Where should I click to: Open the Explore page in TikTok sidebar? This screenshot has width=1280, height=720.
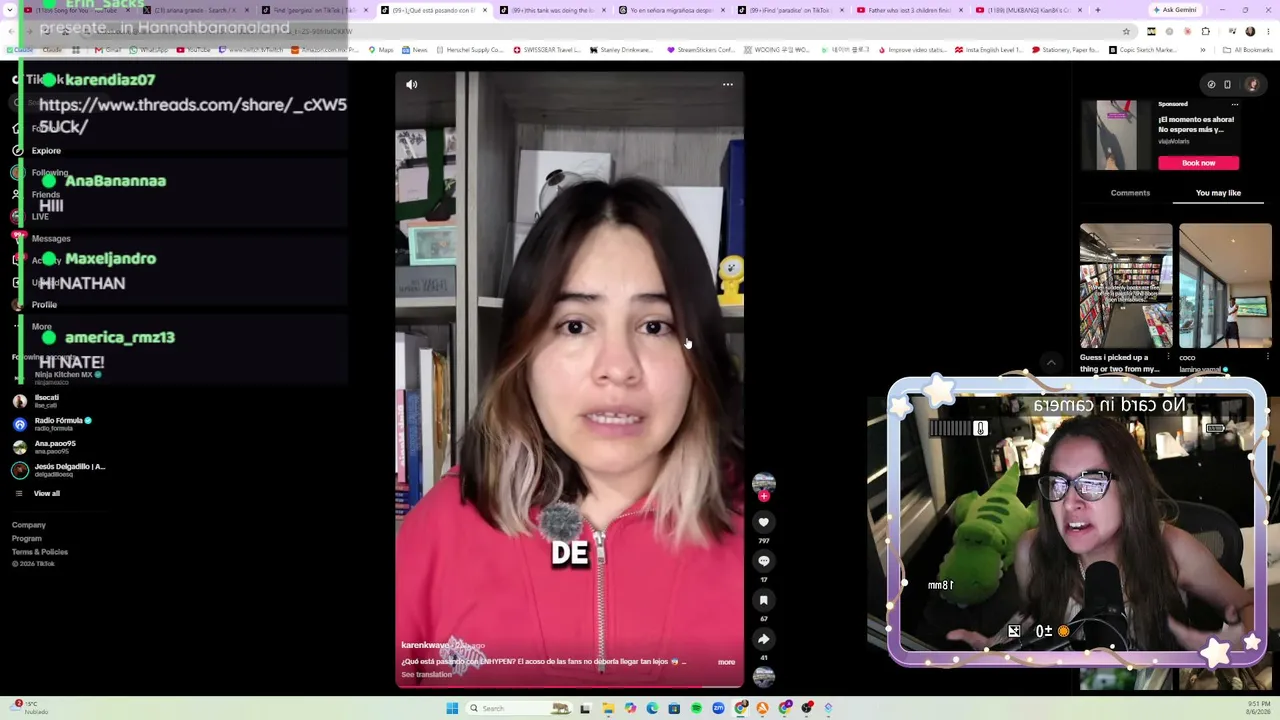tap(46, 151)
